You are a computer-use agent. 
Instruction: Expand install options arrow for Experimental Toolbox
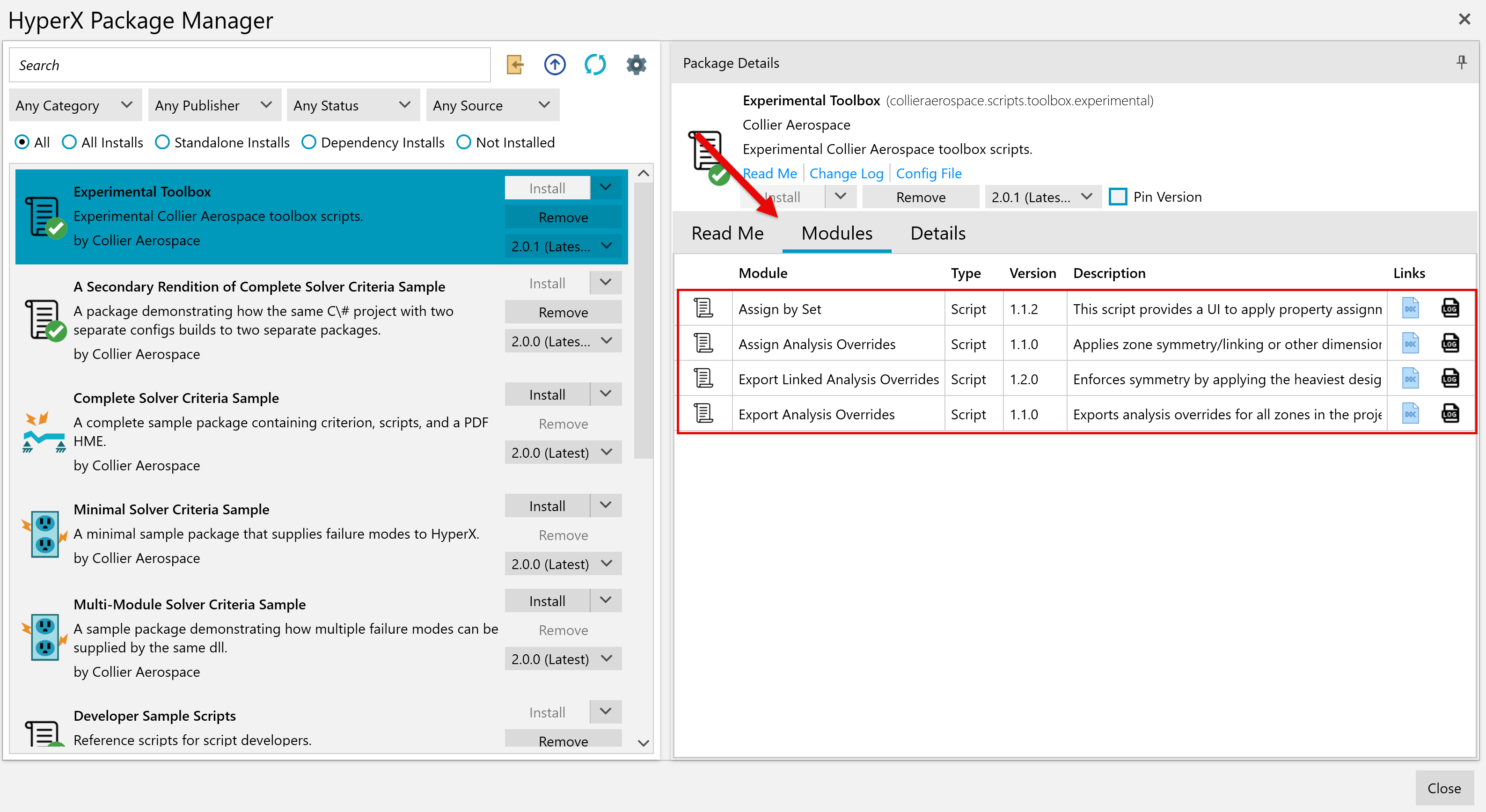(606, 188)
